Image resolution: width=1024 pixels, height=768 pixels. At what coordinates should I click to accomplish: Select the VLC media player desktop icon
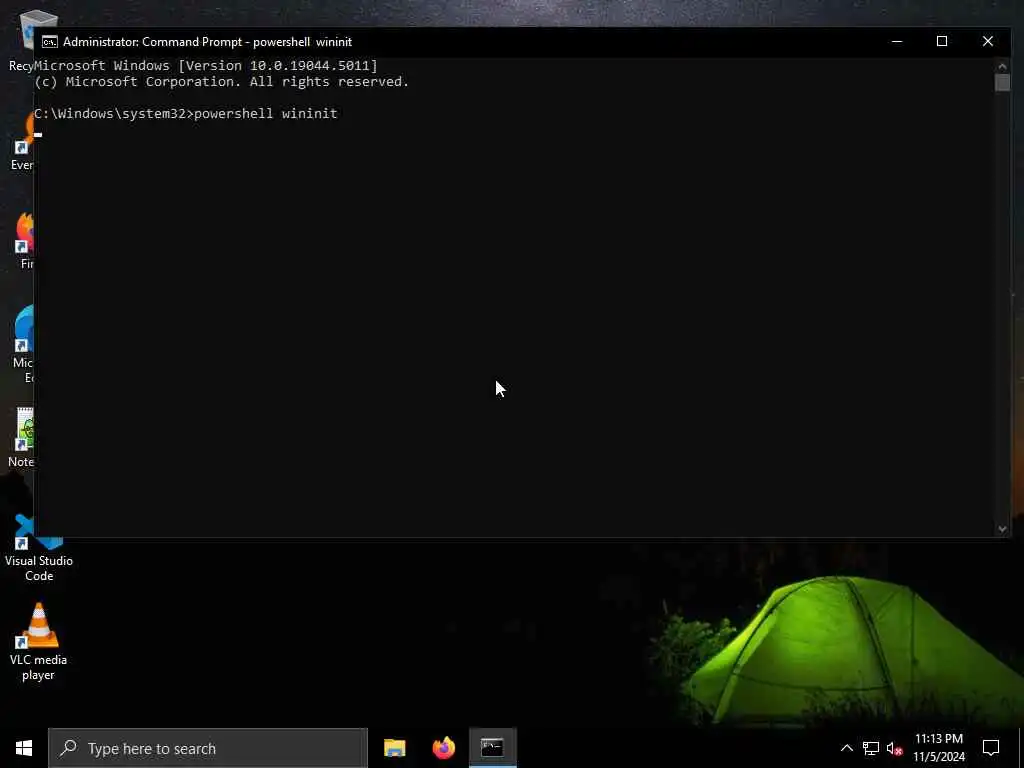39,642
